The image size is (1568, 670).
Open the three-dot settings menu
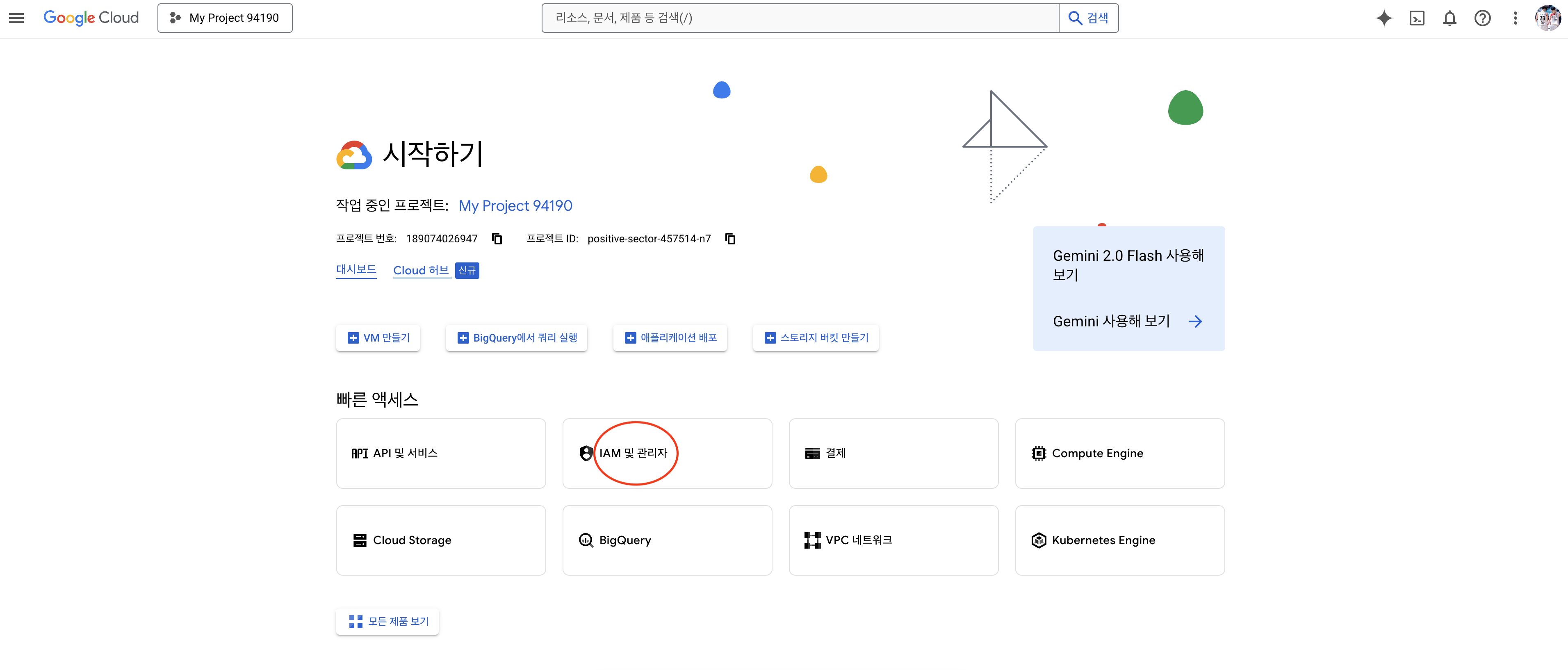coord(1515,18)
